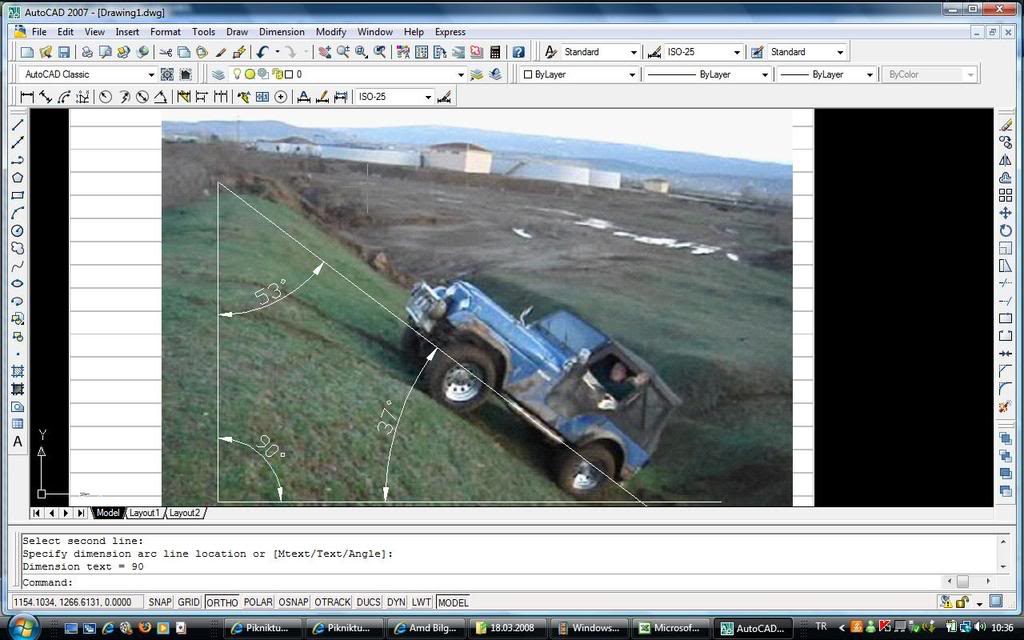Open the Dimension menu

281,32
